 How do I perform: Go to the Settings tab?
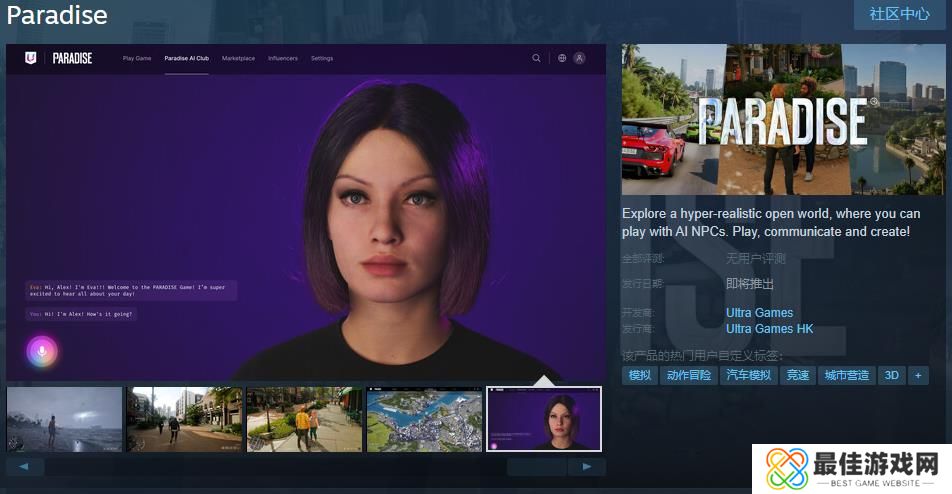(322, 59)
